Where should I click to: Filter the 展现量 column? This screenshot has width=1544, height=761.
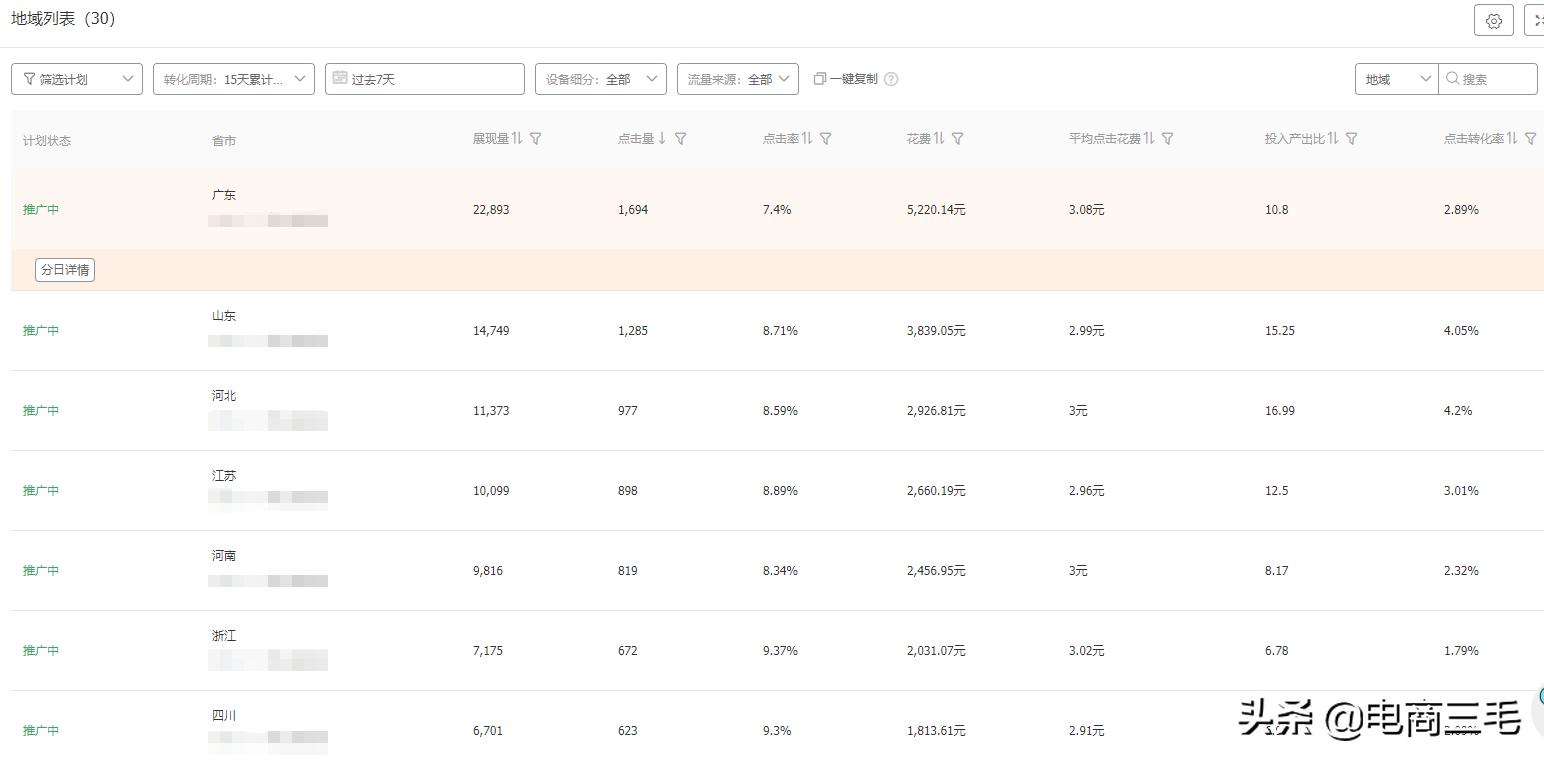click(x=536, y=139)
